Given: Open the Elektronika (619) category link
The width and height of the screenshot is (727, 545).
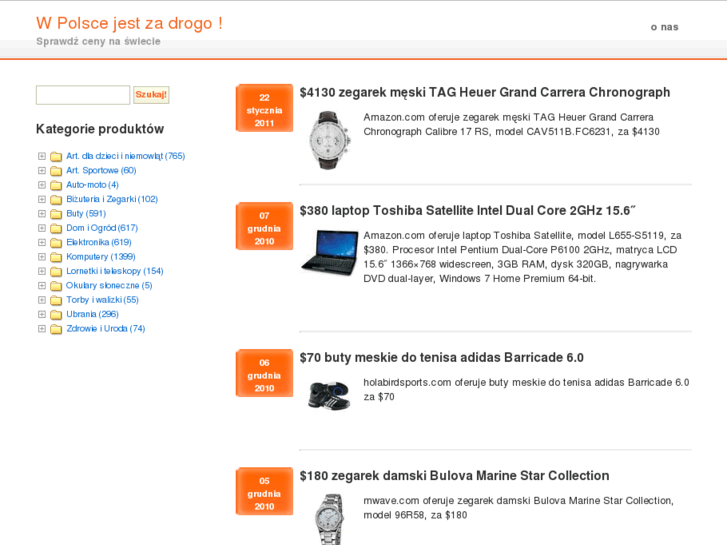Looking at the screenshot, I should (99, 242).
